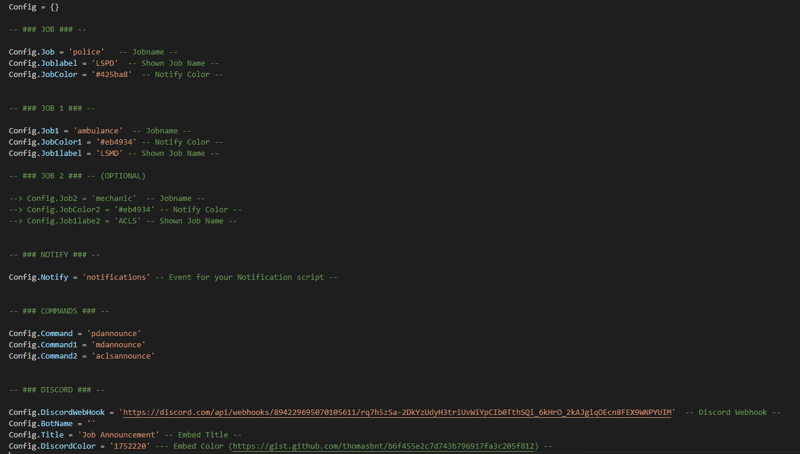Place cursor in 'notifications' Notify value
This screenshot has height=454, width=800.
(116, 277)
